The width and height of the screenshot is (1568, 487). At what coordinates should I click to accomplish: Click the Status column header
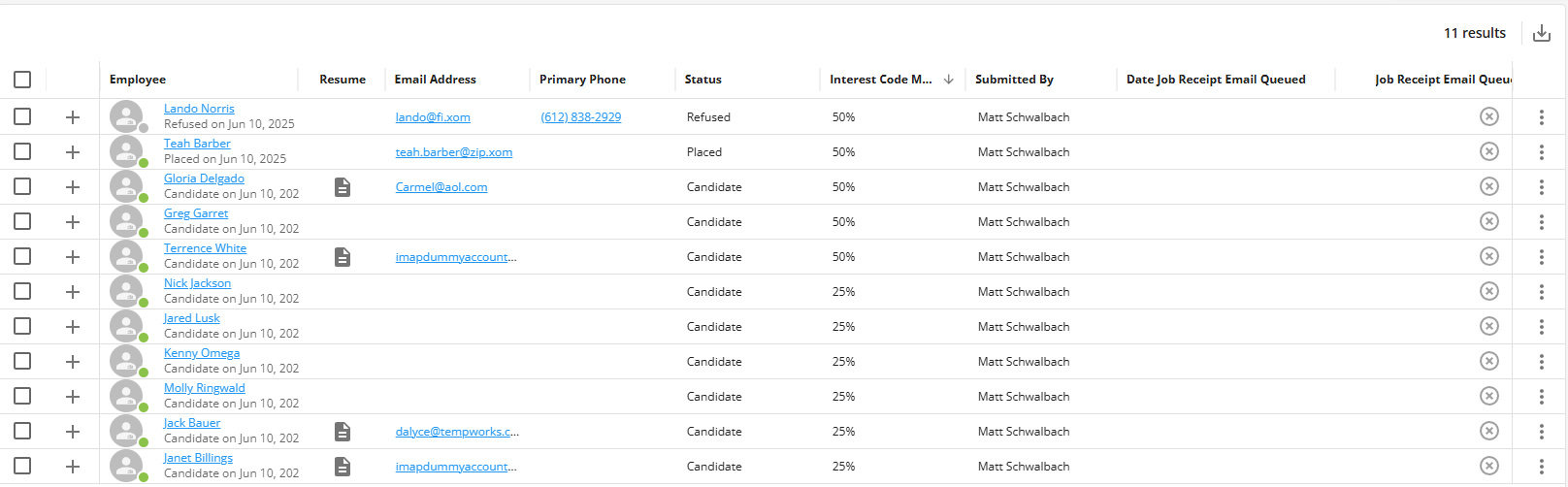(702, 80)
